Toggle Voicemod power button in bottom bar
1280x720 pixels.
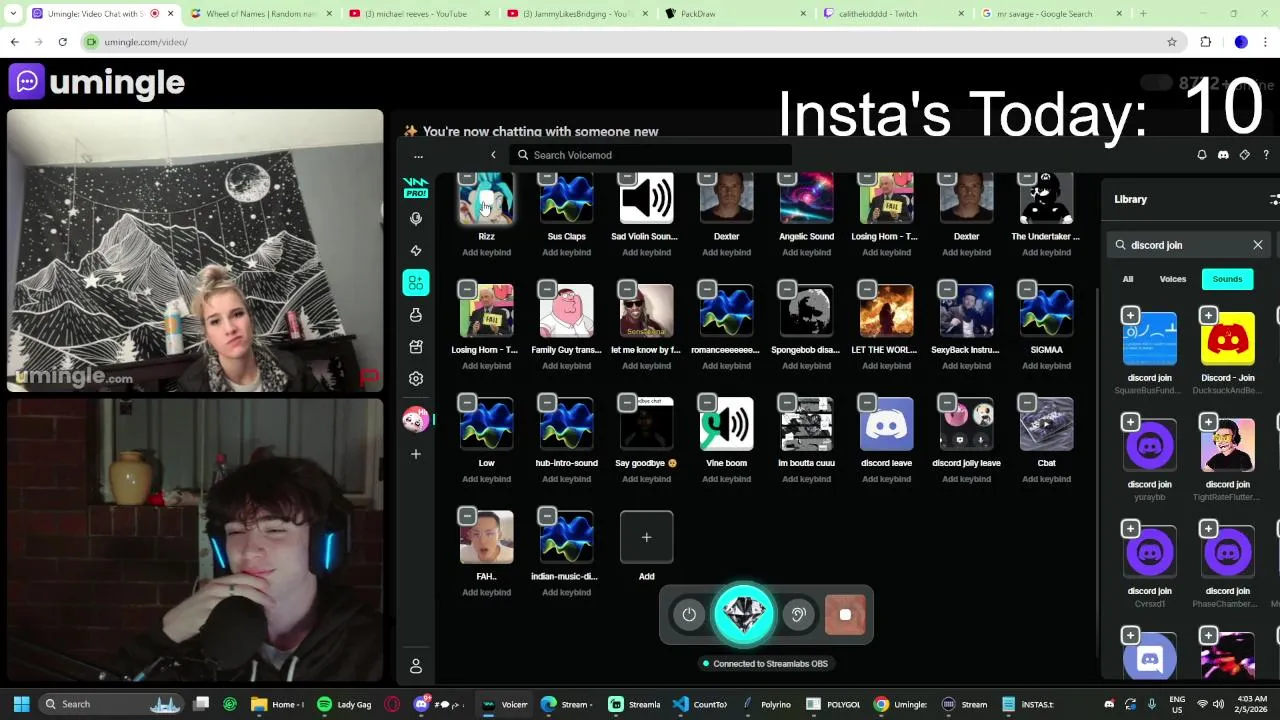(689, 615)
